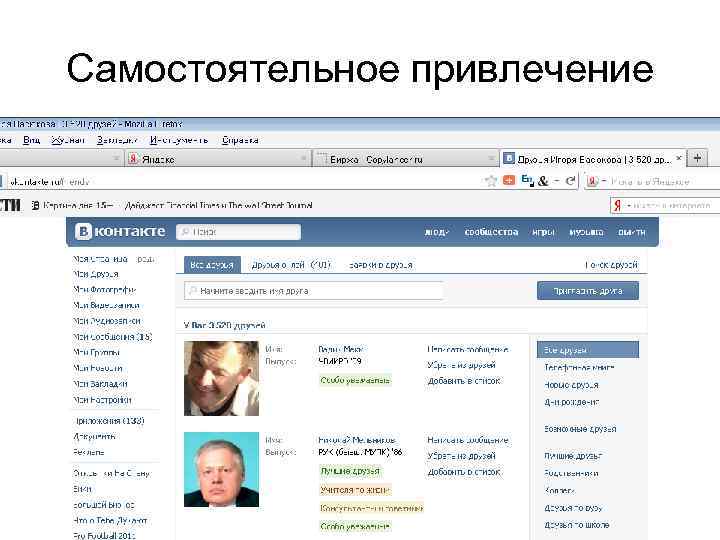The image size is (720, 540).
Task: Bookmark page with the star icon
Action: click(491, 181)
